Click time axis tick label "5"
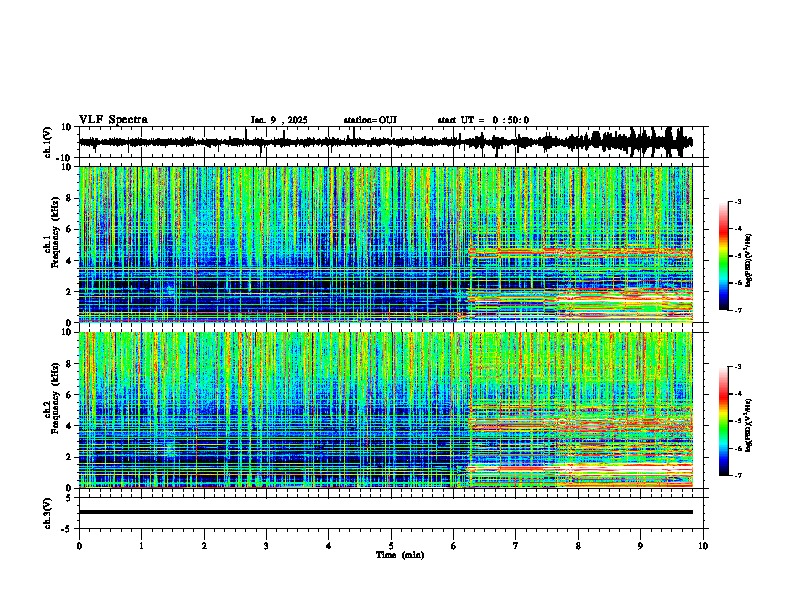This screenshot has width=792, height=612. (391, 546)
